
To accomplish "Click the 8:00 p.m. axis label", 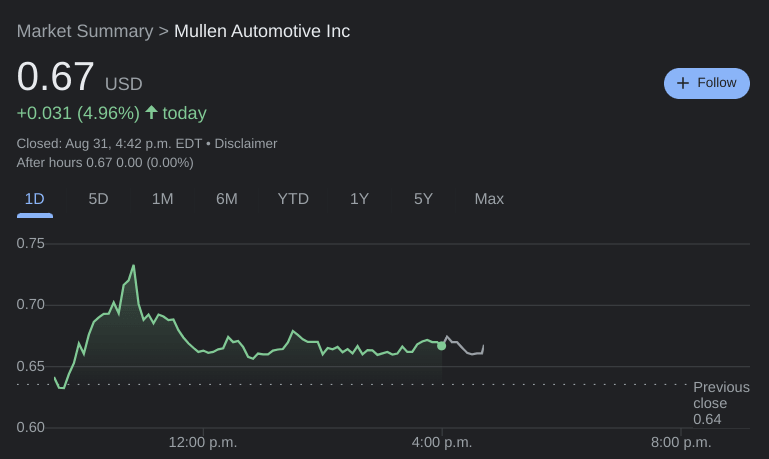I will [681, 442].
